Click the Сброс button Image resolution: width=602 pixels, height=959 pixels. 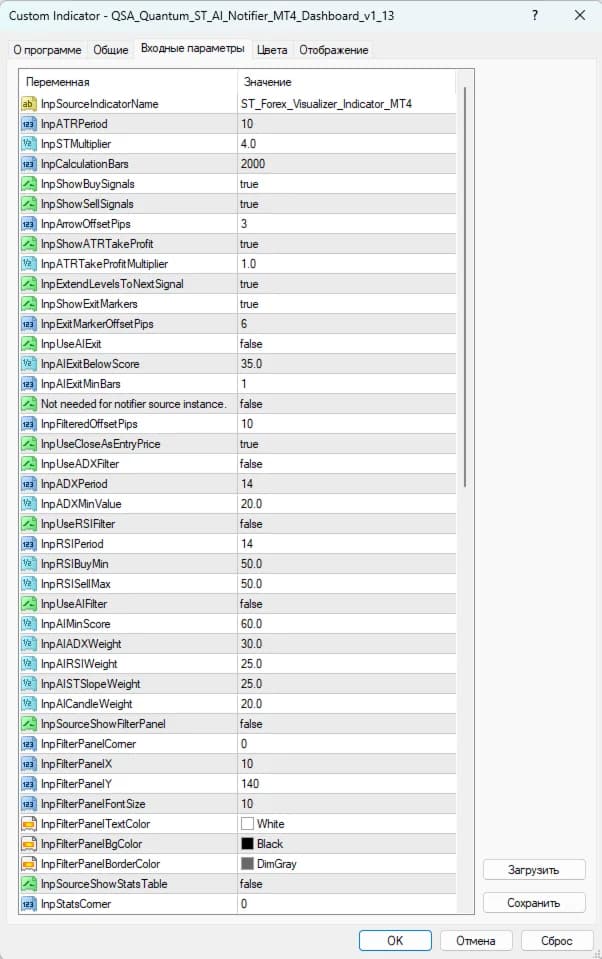pyautogui.click(x=556, y=941)
